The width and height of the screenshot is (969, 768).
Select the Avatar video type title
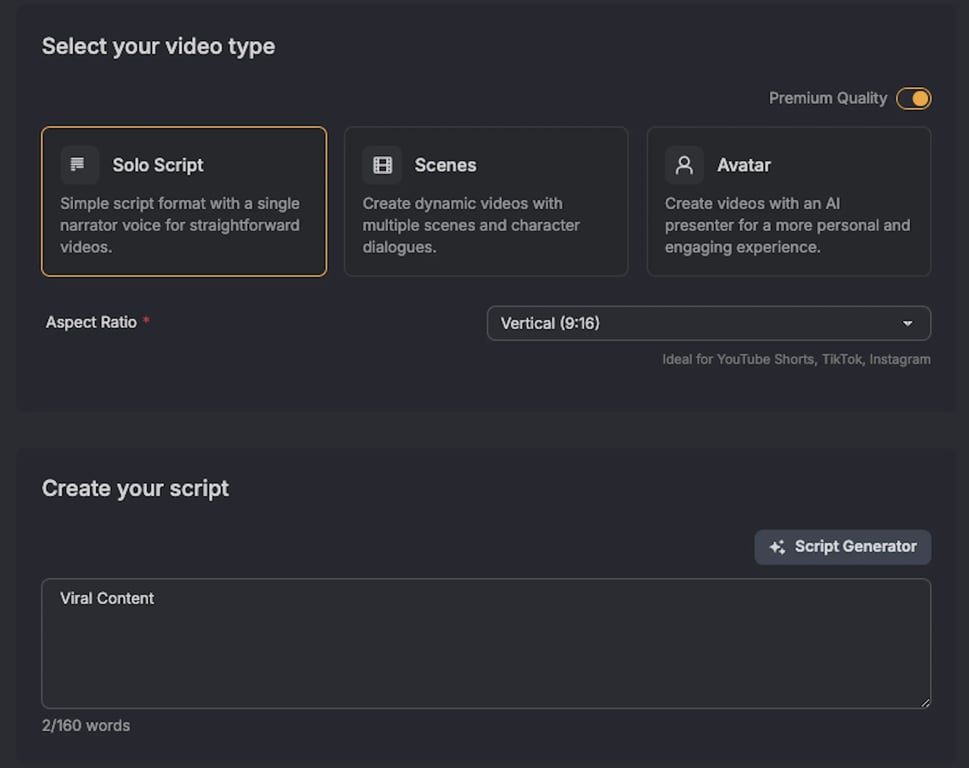point(743,165)
